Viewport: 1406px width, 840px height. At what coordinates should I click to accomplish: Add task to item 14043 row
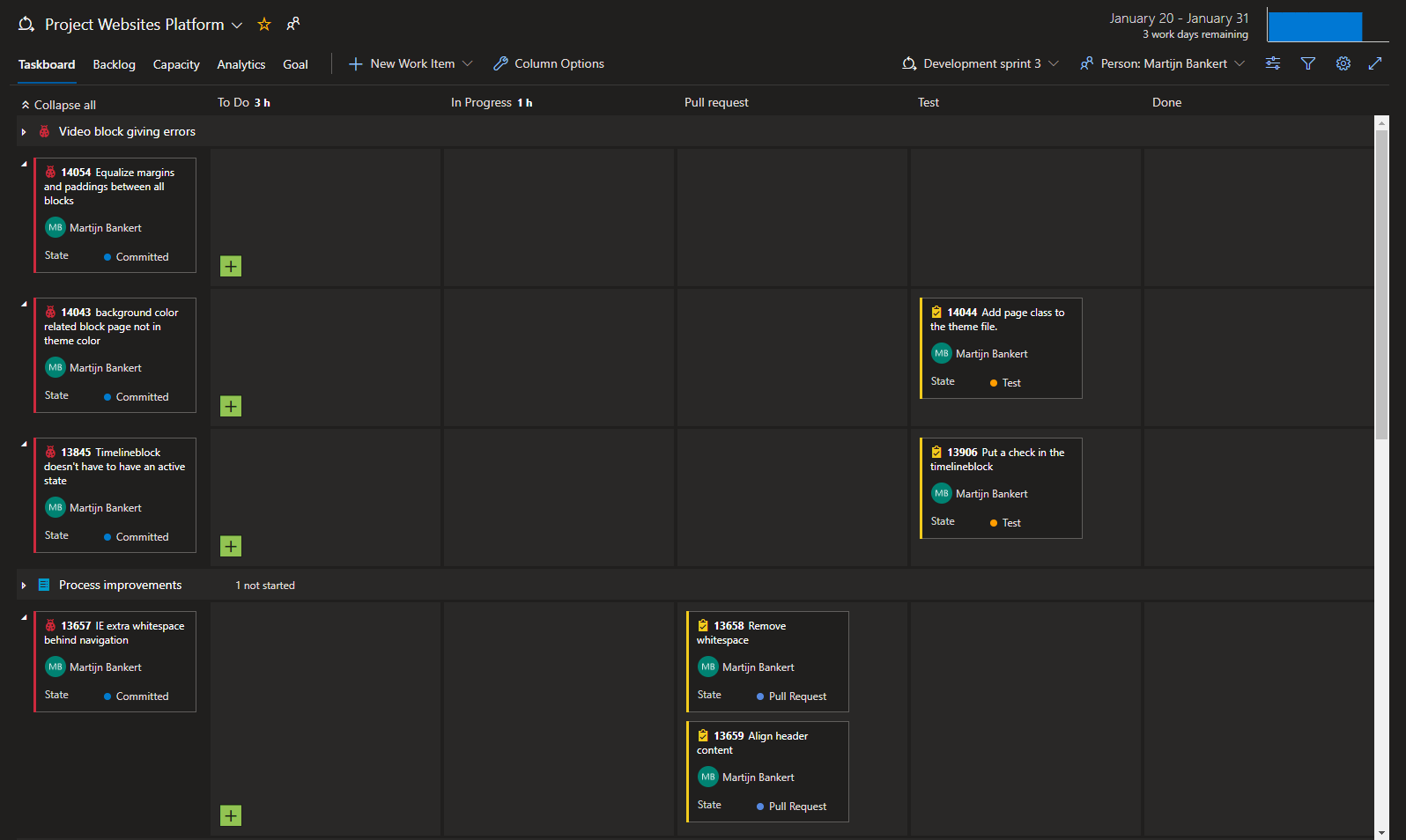[x=231, y=406]
